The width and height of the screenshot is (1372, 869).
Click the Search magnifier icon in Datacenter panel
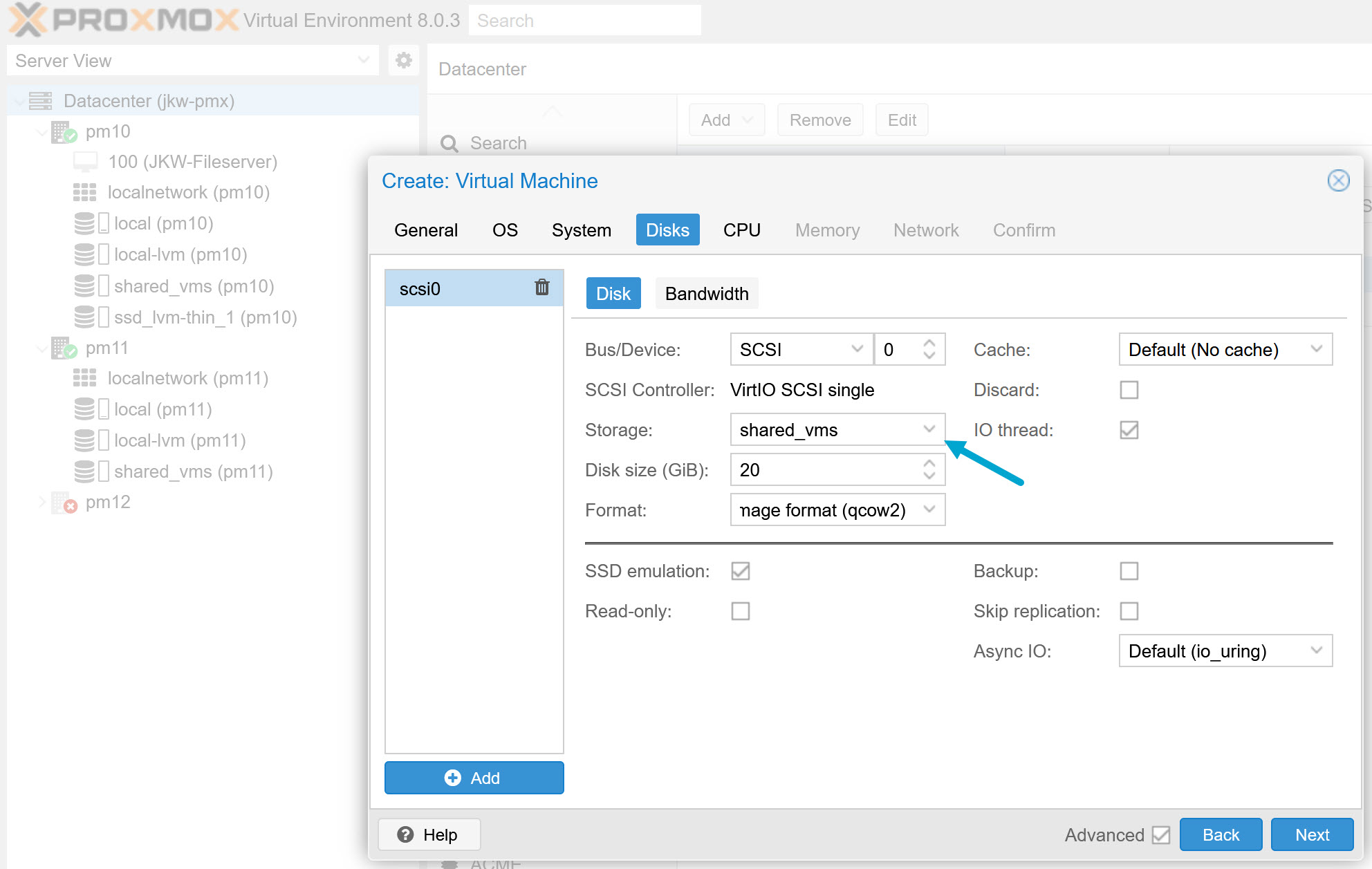pos(450,143)
